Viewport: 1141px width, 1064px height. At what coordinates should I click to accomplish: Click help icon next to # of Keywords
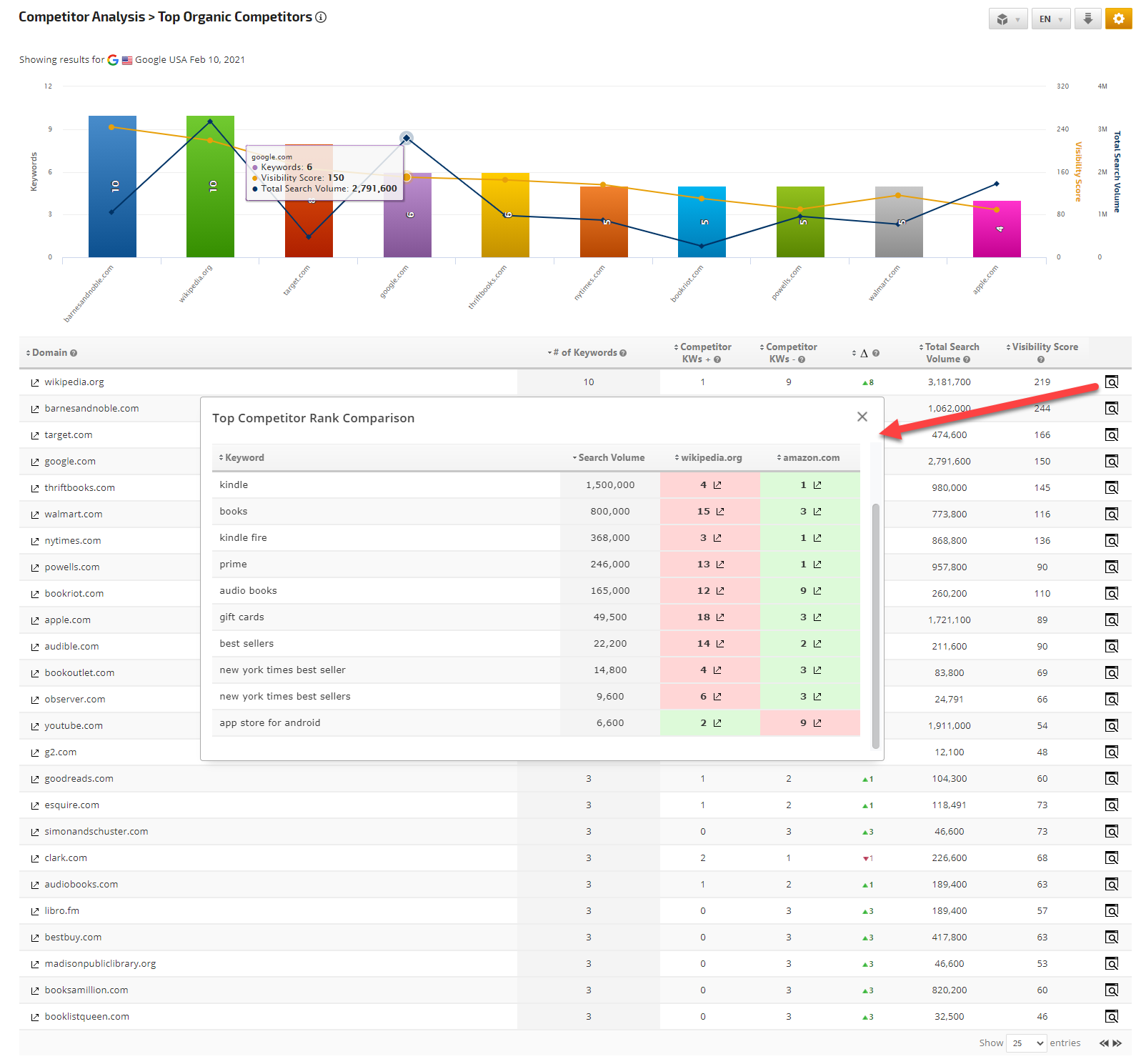(x=623, y=353)
